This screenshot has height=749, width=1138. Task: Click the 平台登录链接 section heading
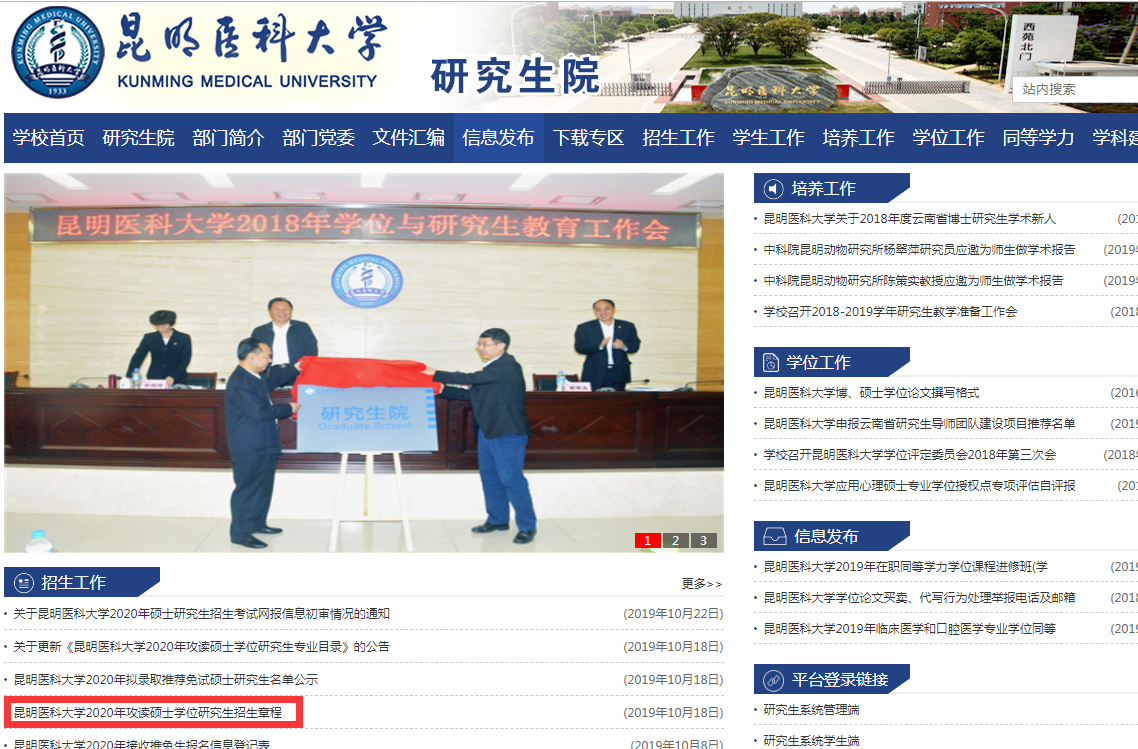(x=840, y=680)
